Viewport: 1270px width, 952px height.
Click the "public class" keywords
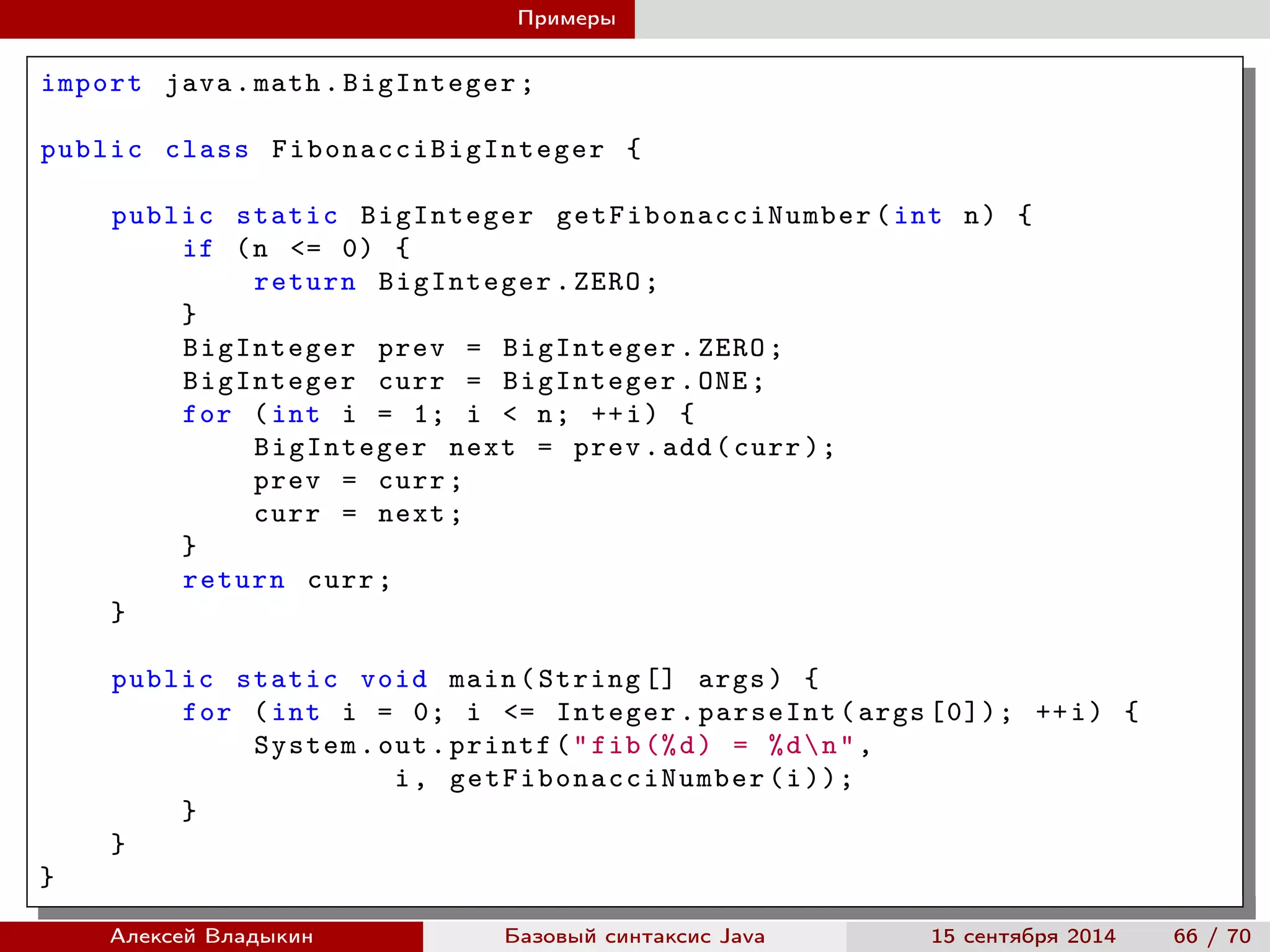(x=144, y=150)
